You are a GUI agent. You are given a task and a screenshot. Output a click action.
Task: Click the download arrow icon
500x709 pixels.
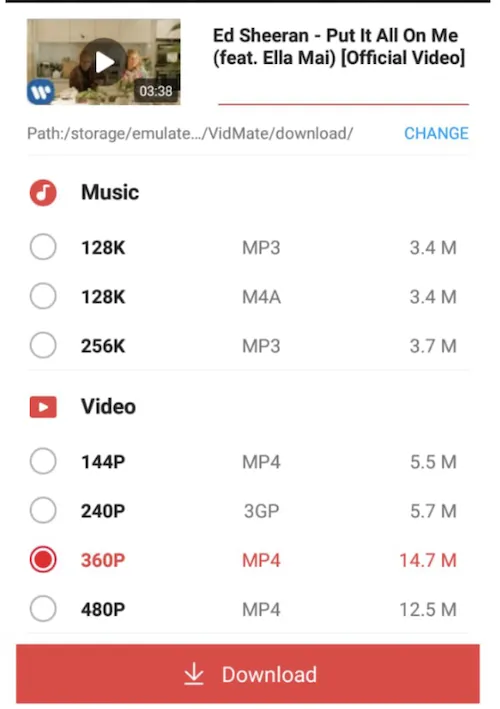click(x=194, y=674)
